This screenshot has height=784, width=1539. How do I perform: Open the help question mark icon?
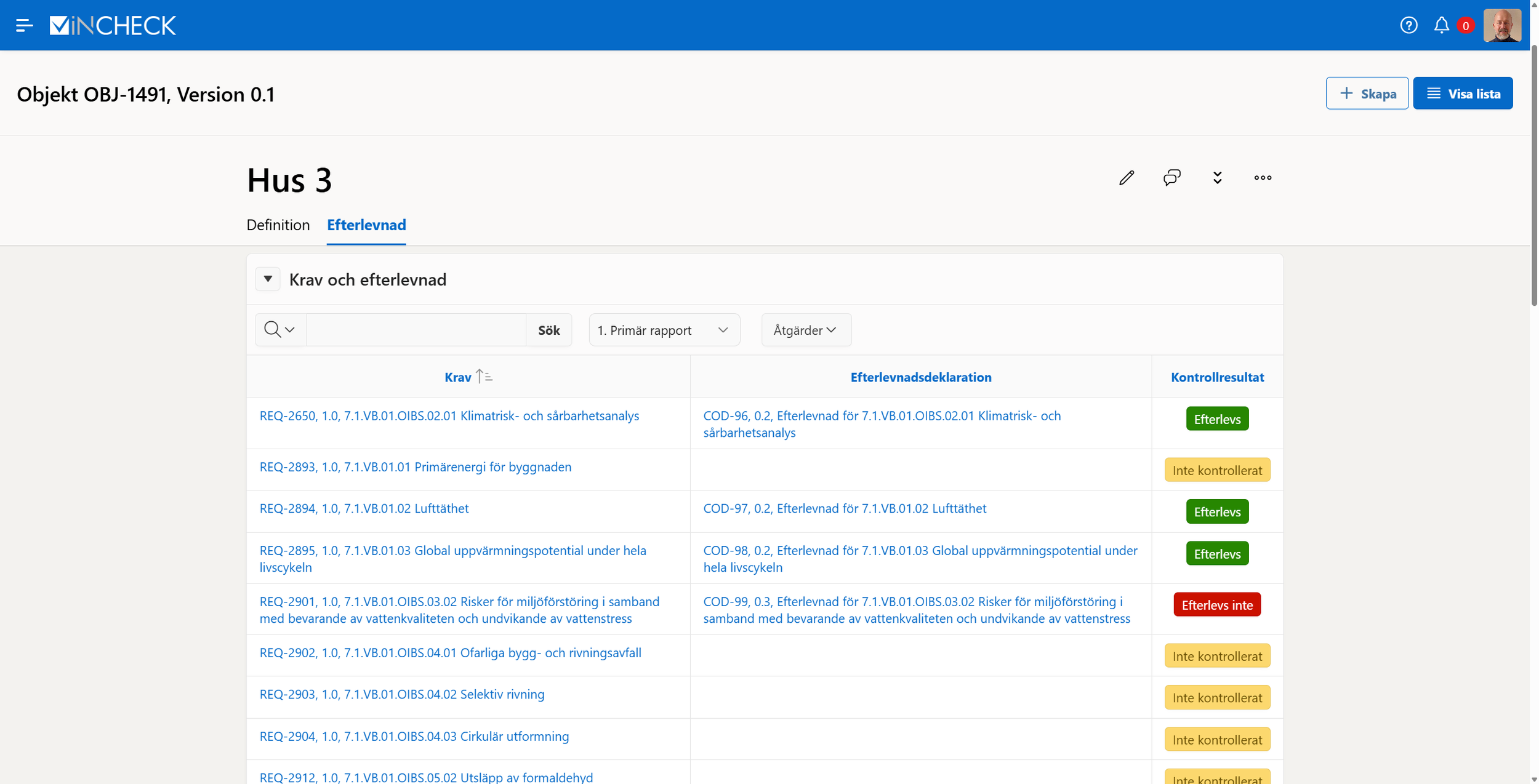(1408, 25)
